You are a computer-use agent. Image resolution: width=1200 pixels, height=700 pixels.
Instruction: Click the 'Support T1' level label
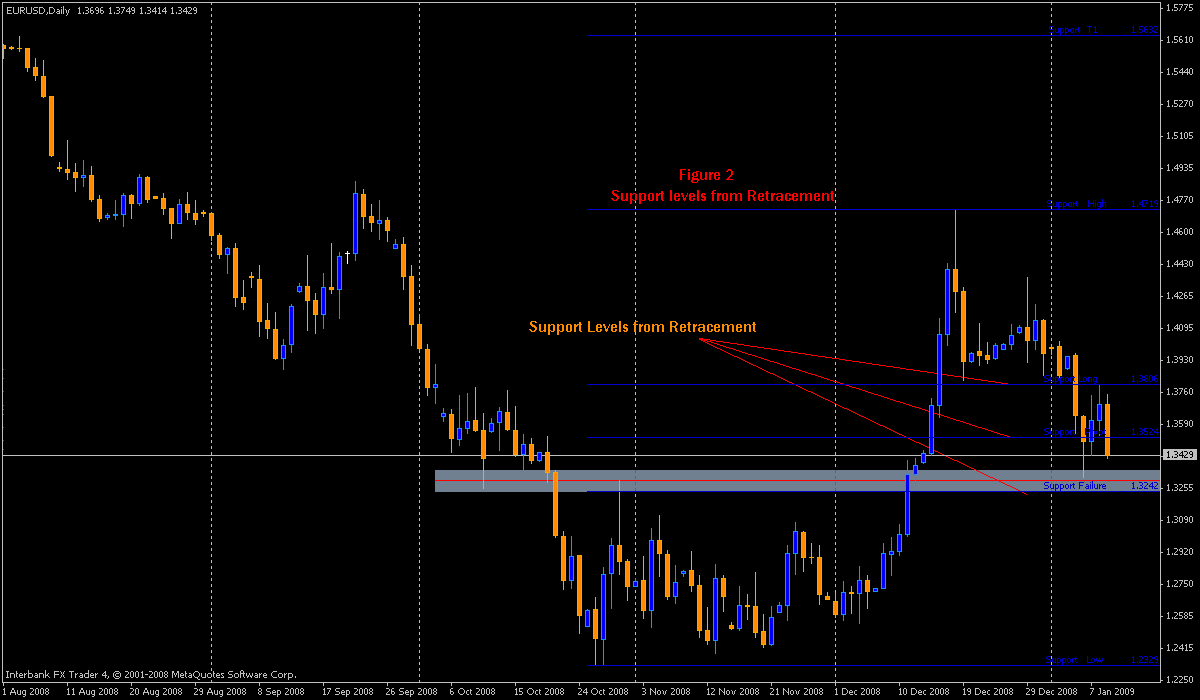[1073, 30]
